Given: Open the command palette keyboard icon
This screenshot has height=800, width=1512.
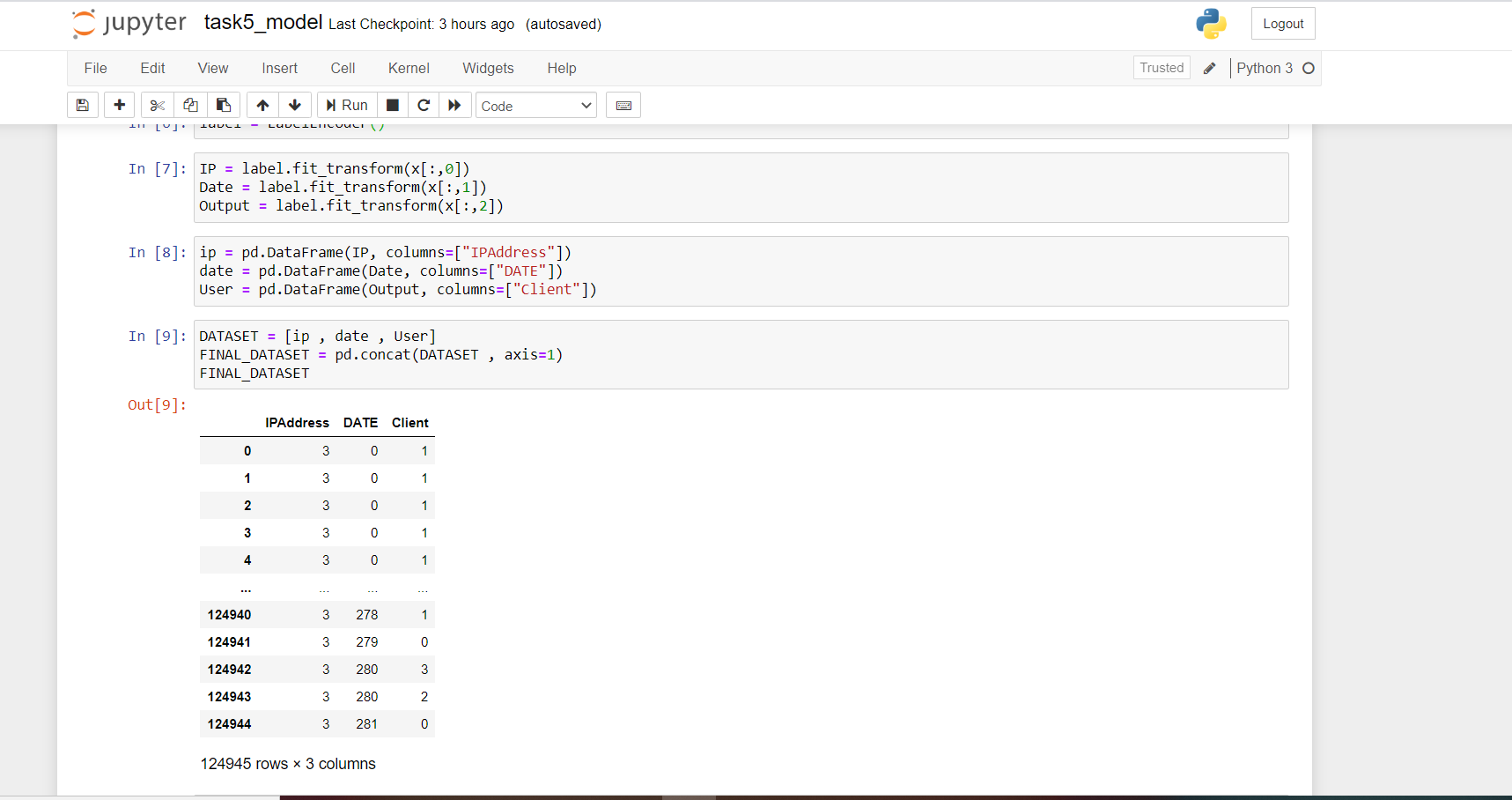Looking at the screenshot, I should (x=623, y=105).
